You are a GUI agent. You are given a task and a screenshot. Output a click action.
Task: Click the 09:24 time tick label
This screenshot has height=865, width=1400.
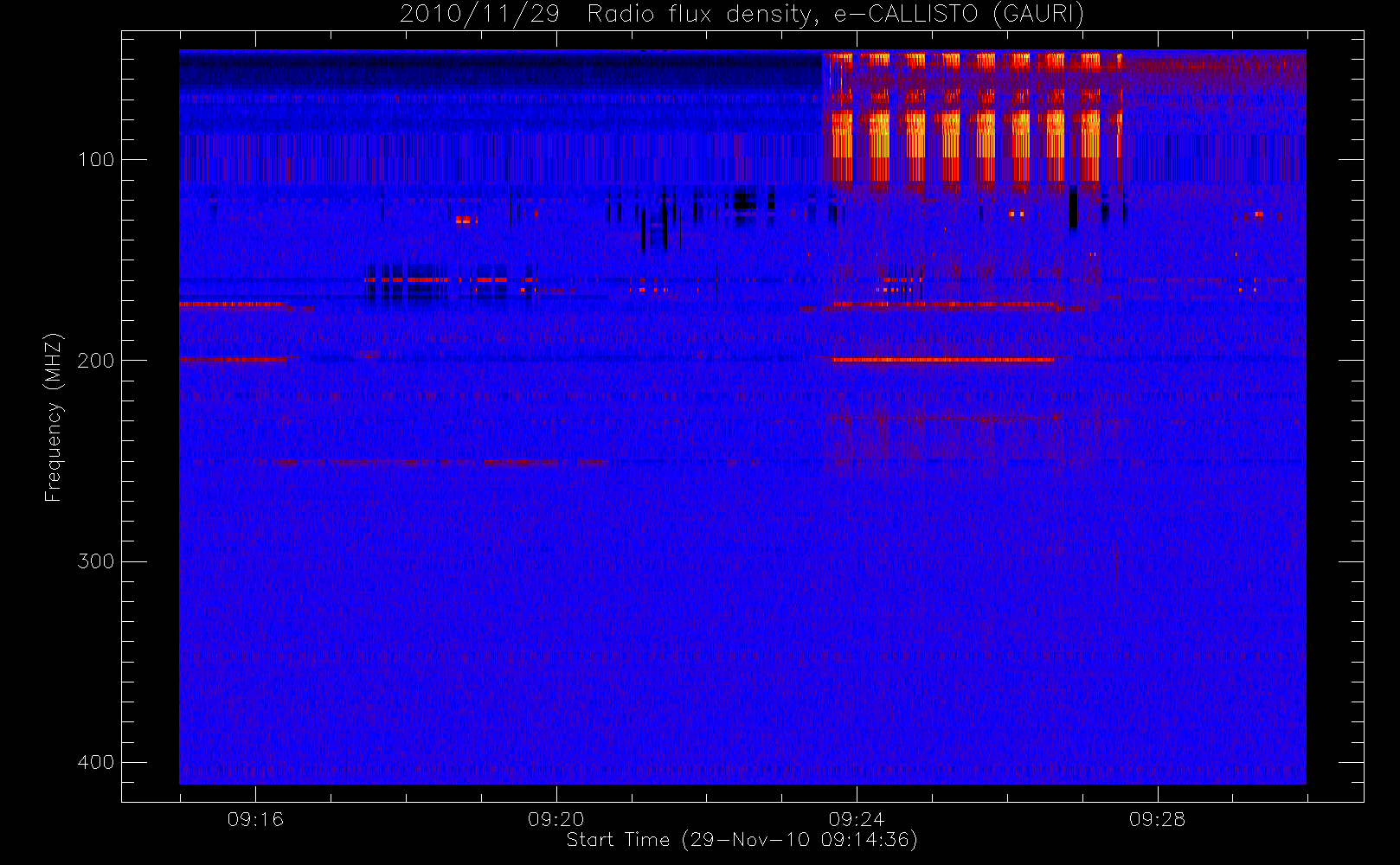[857, 819]
